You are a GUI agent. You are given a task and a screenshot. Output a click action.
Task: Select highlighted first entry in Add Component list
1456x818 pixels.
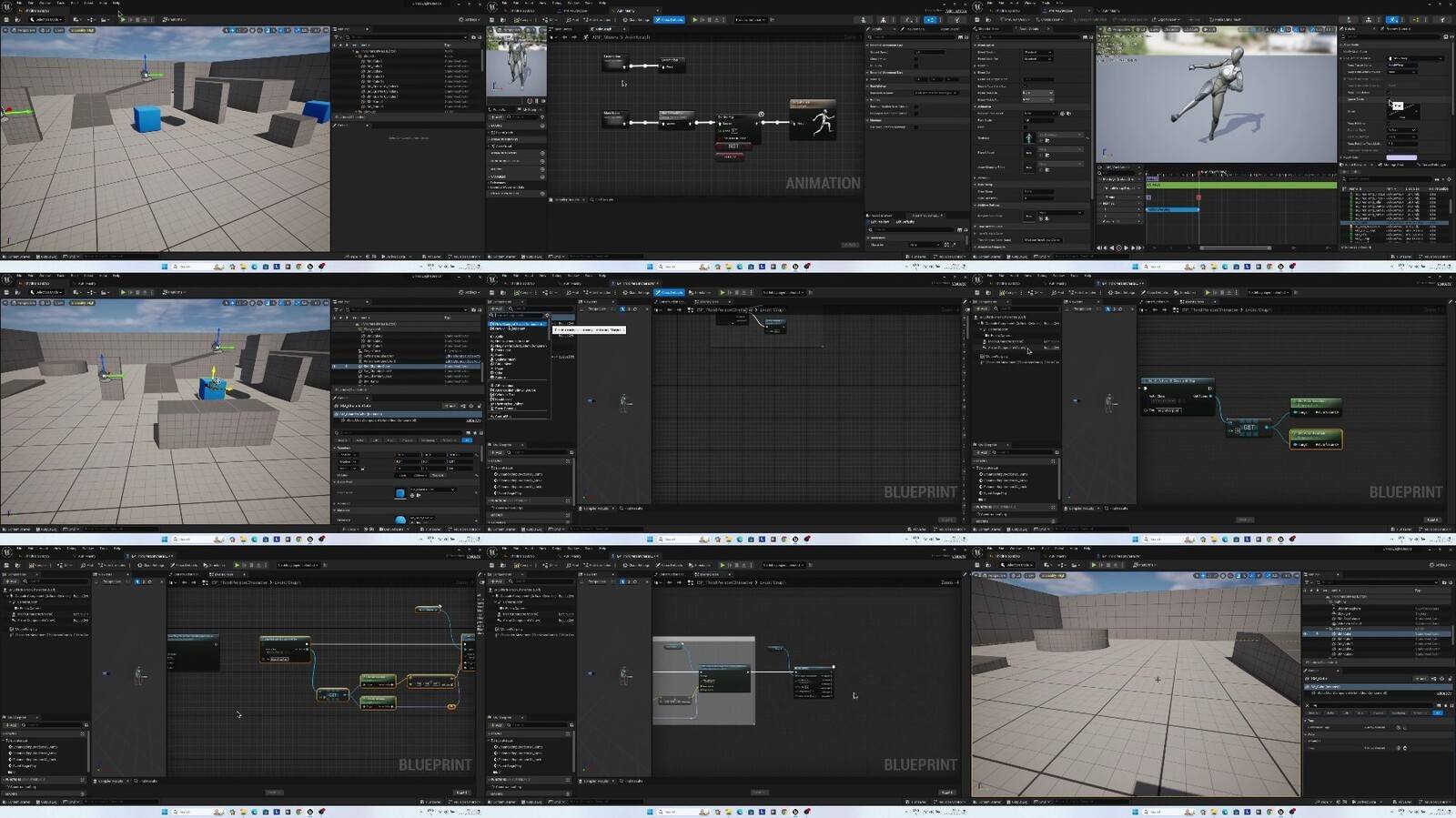tap(519, 324)
